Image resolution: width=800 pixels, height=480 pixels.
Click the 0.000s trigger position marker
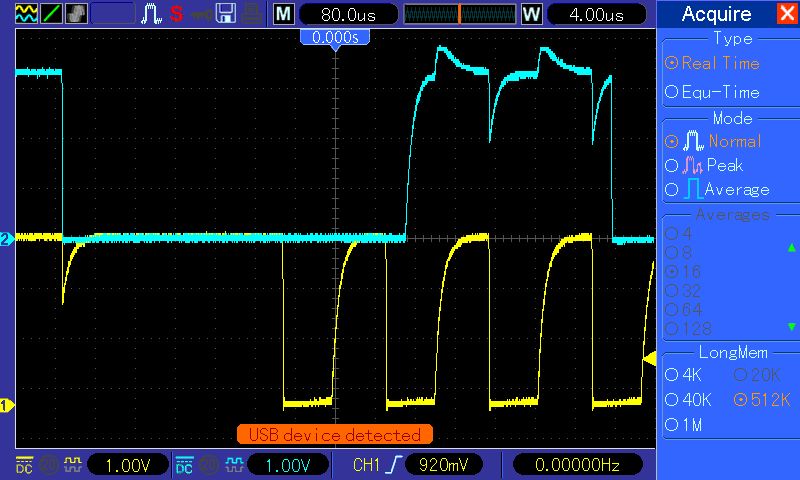click(336, 36)
